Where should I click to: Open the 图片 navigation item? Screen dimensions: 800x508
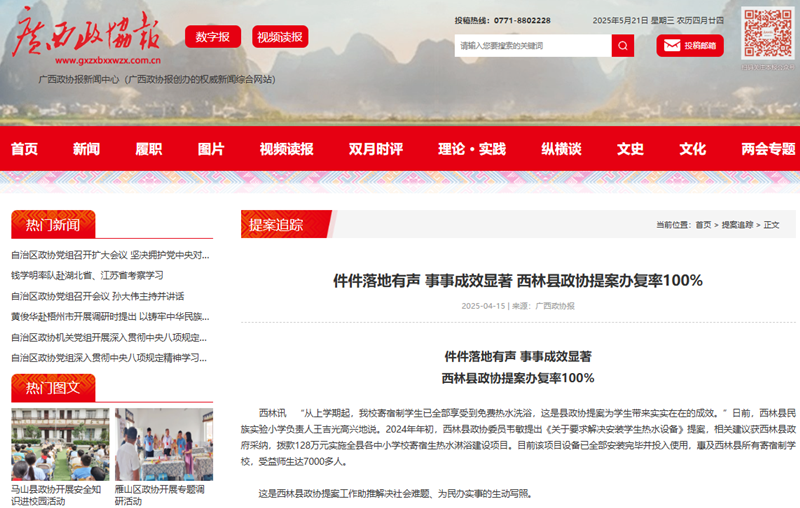211,149
